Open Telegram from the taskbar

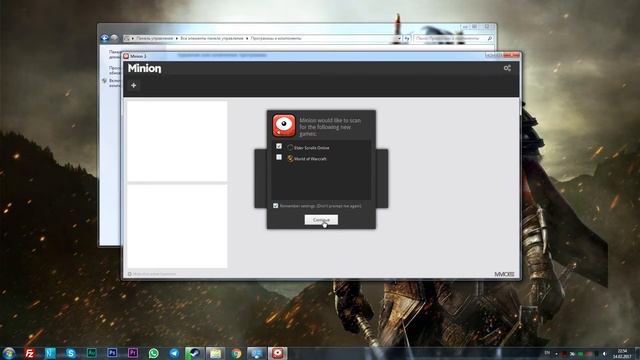coord(174,353)
